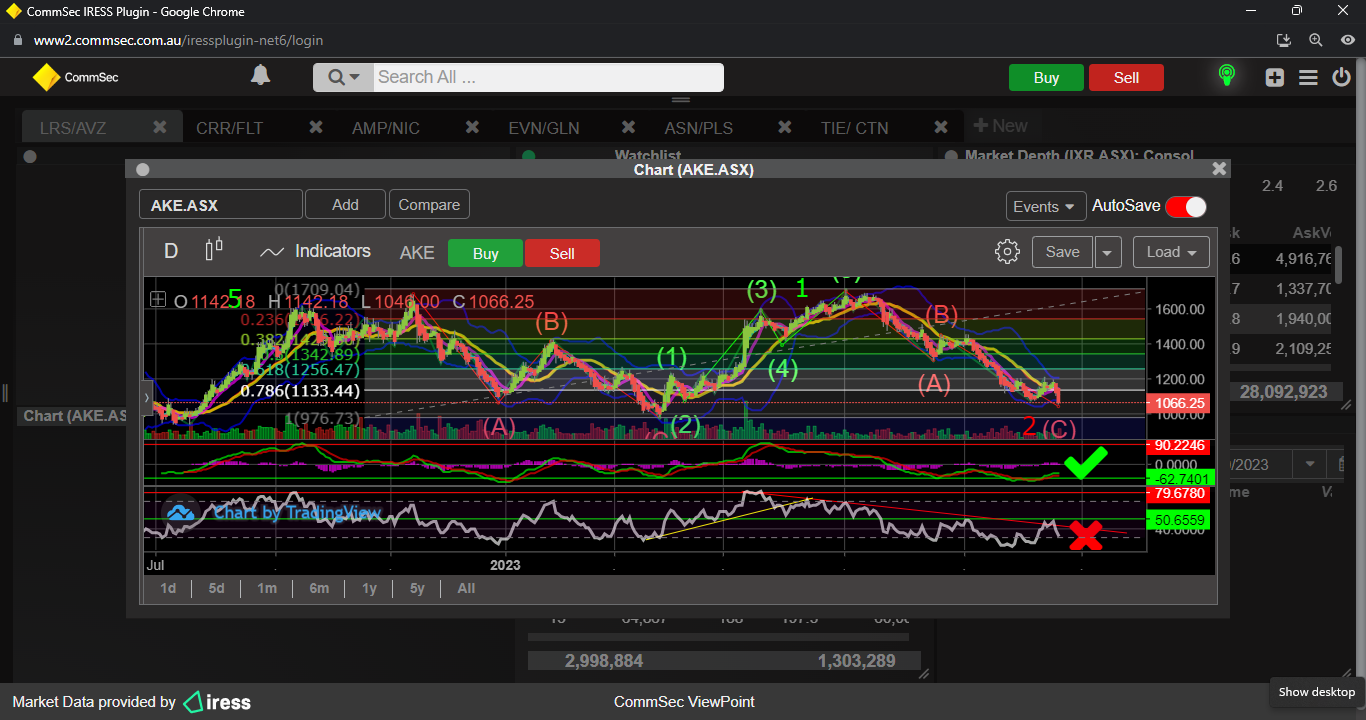1366x720 pixels.
Task: Switch to the CRR/FLT tab
Action: (230, 128)
